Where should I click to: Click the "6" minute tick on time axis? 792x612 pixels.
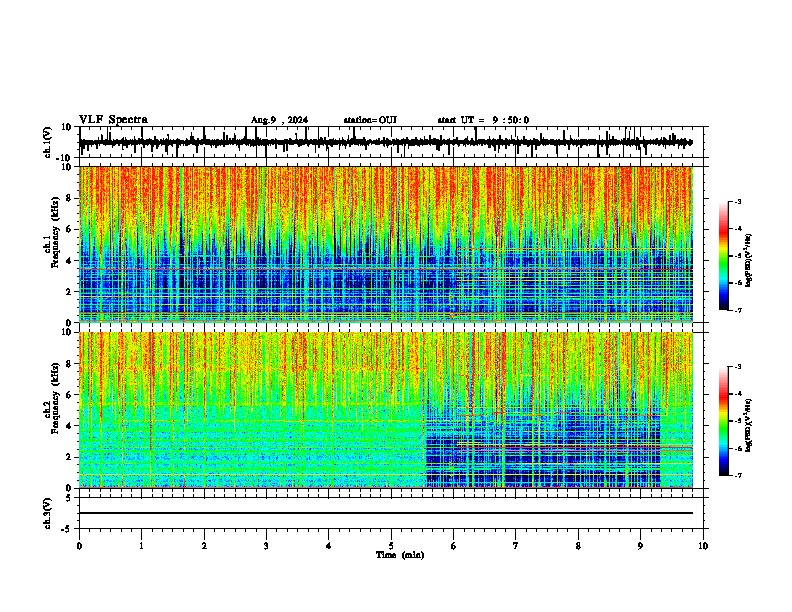[454, 546]
